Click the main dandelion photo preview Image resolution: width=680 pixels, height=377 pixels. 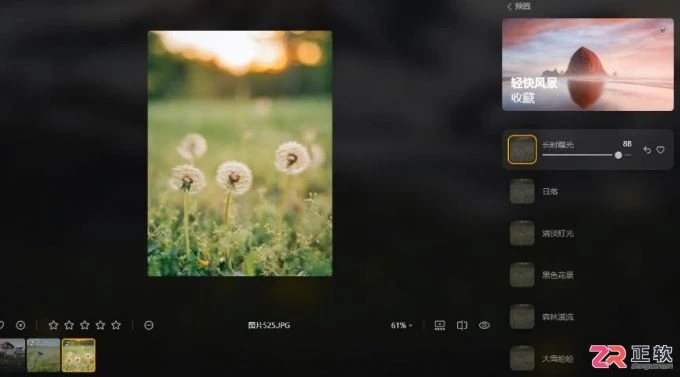[x=240, y=153]
